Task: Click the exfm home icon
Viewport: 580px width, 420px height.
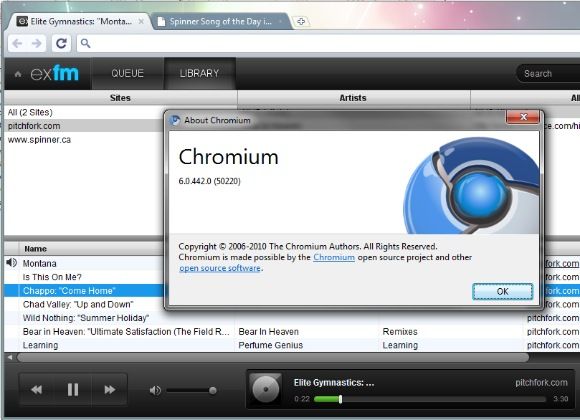Action: point(18,74)
